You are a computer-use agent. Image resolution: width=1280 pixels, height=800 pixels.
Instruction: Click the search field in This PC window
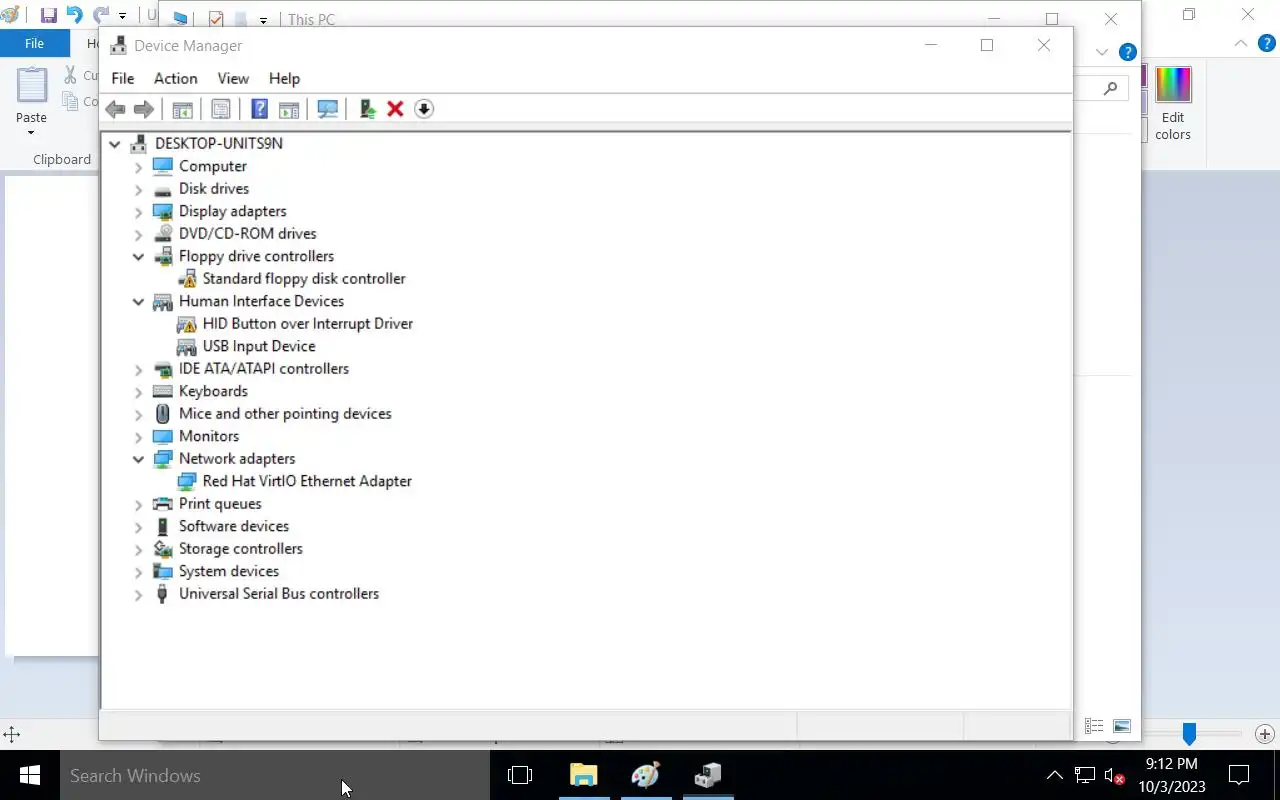[x=1101, y=88]
